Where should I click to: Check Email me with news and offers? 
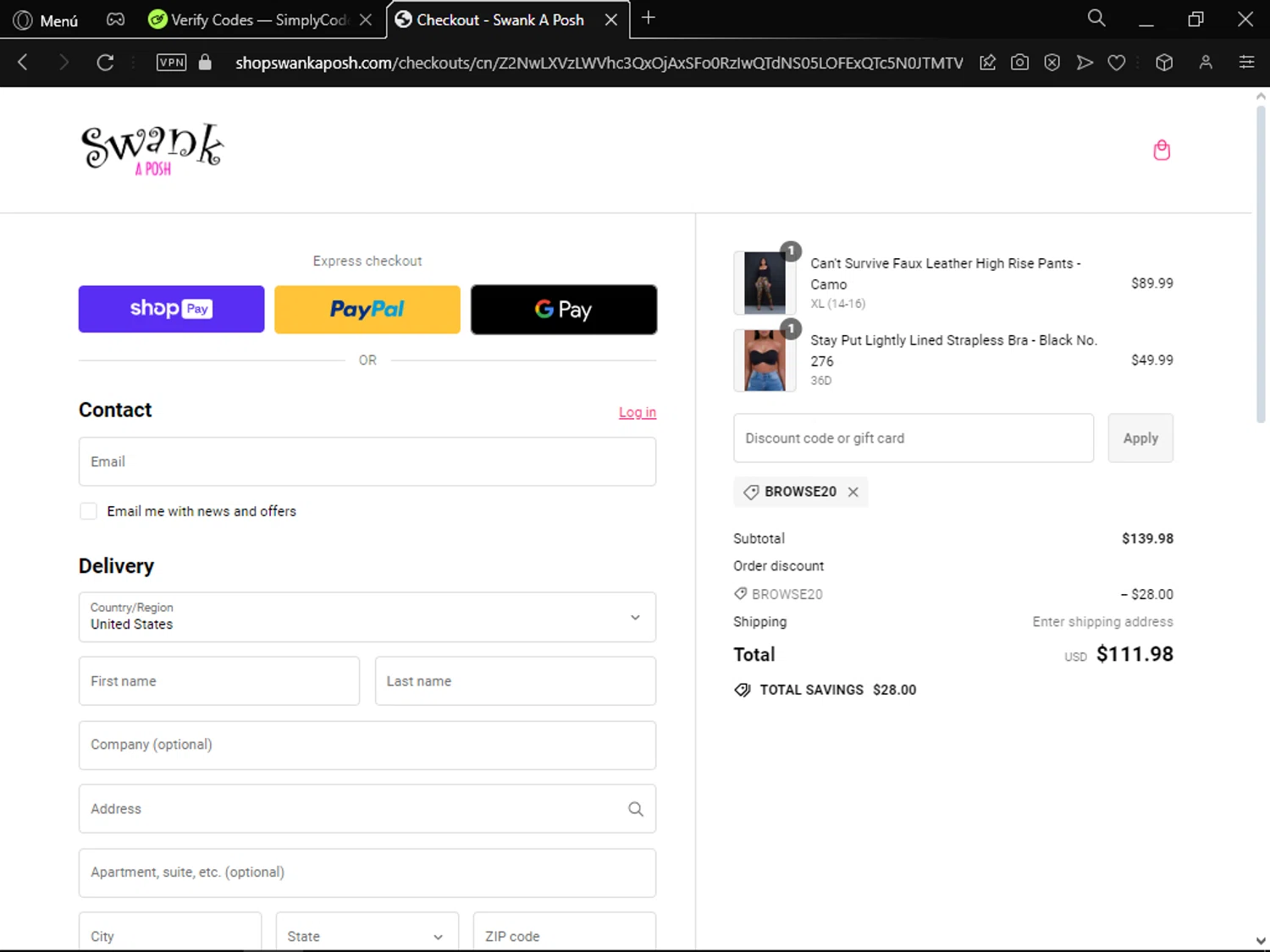[88, 511]
